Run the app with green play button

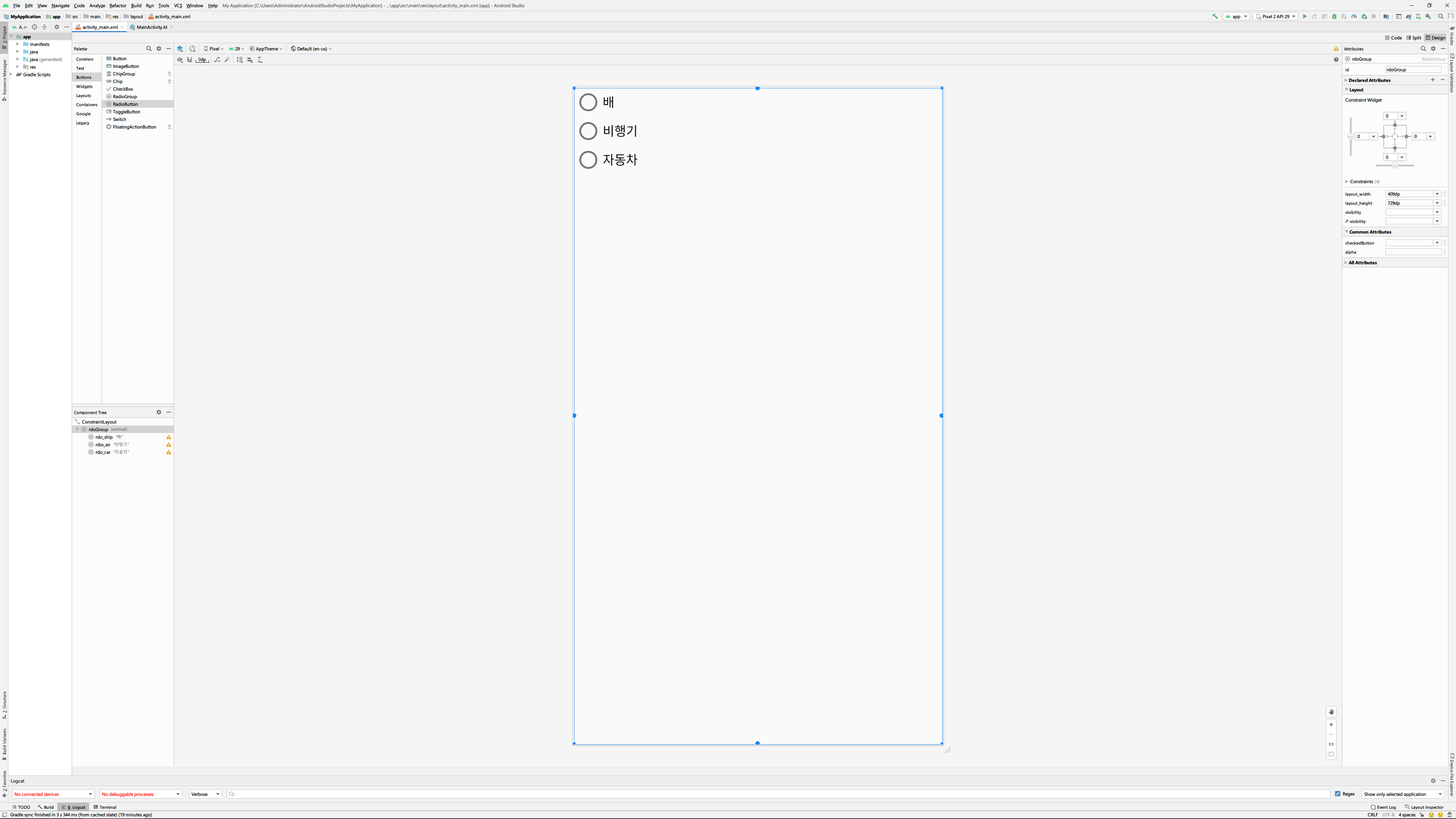(x=1304, y=16)
